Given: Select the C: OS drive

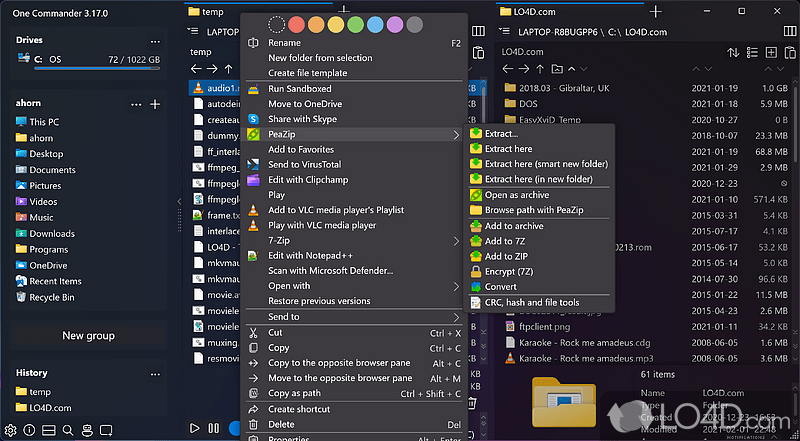Looking at the screenshot, I should pyautogui.click(x=89, y=60).
